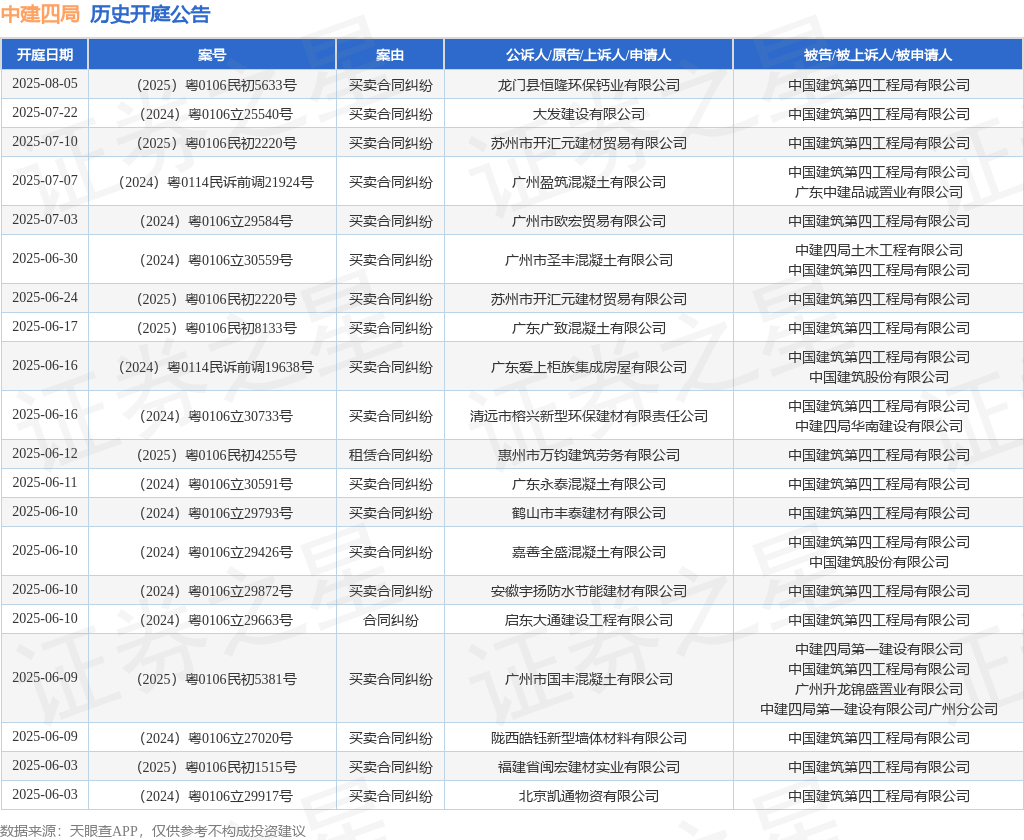Image resolution: width=1024 pixels, height=840 pixels.
Task: Click the 合同纠纷 cause cell
Action: [390, 621]
